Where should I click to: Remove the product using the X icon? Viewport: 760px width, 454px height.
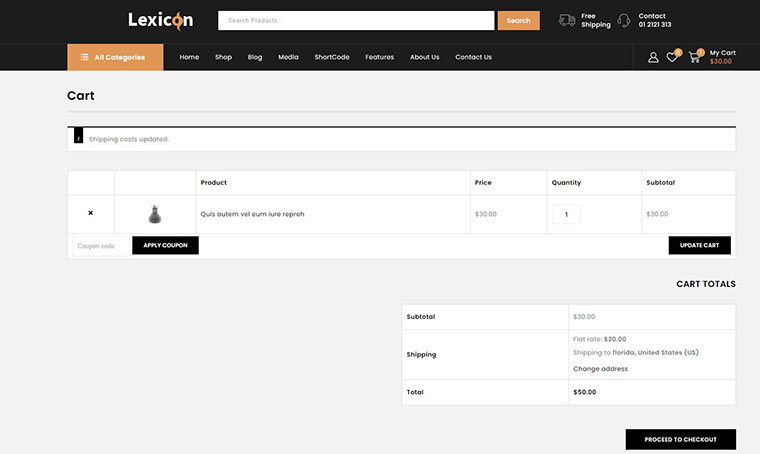[x=91, y=213]
